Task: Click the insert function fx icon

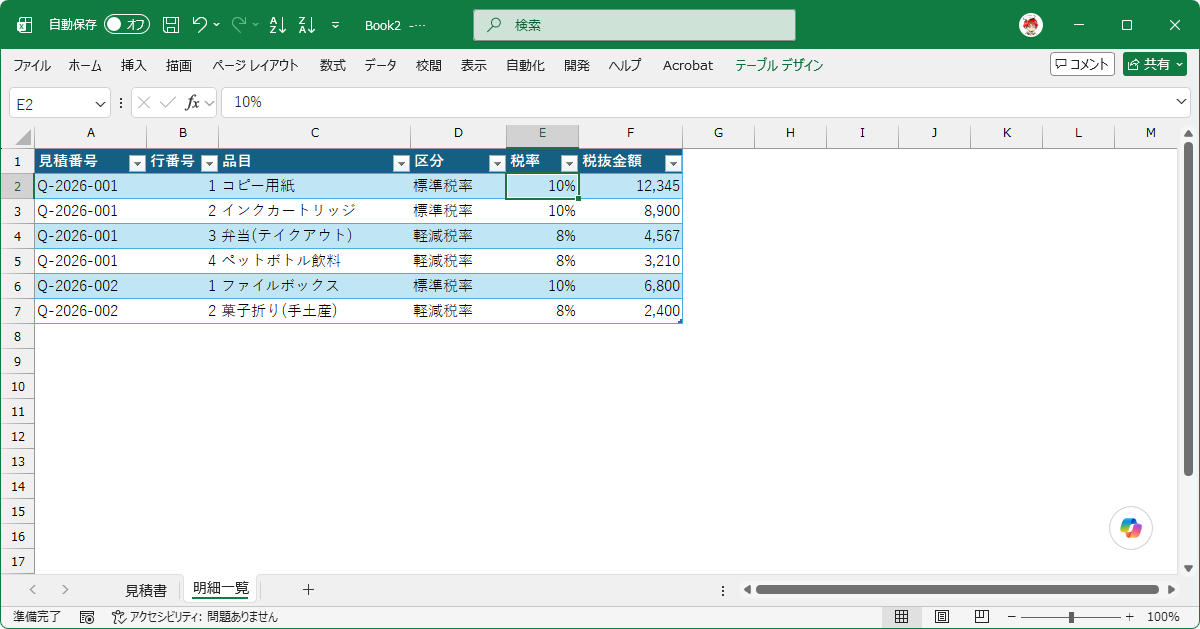Action: (193, 102)
